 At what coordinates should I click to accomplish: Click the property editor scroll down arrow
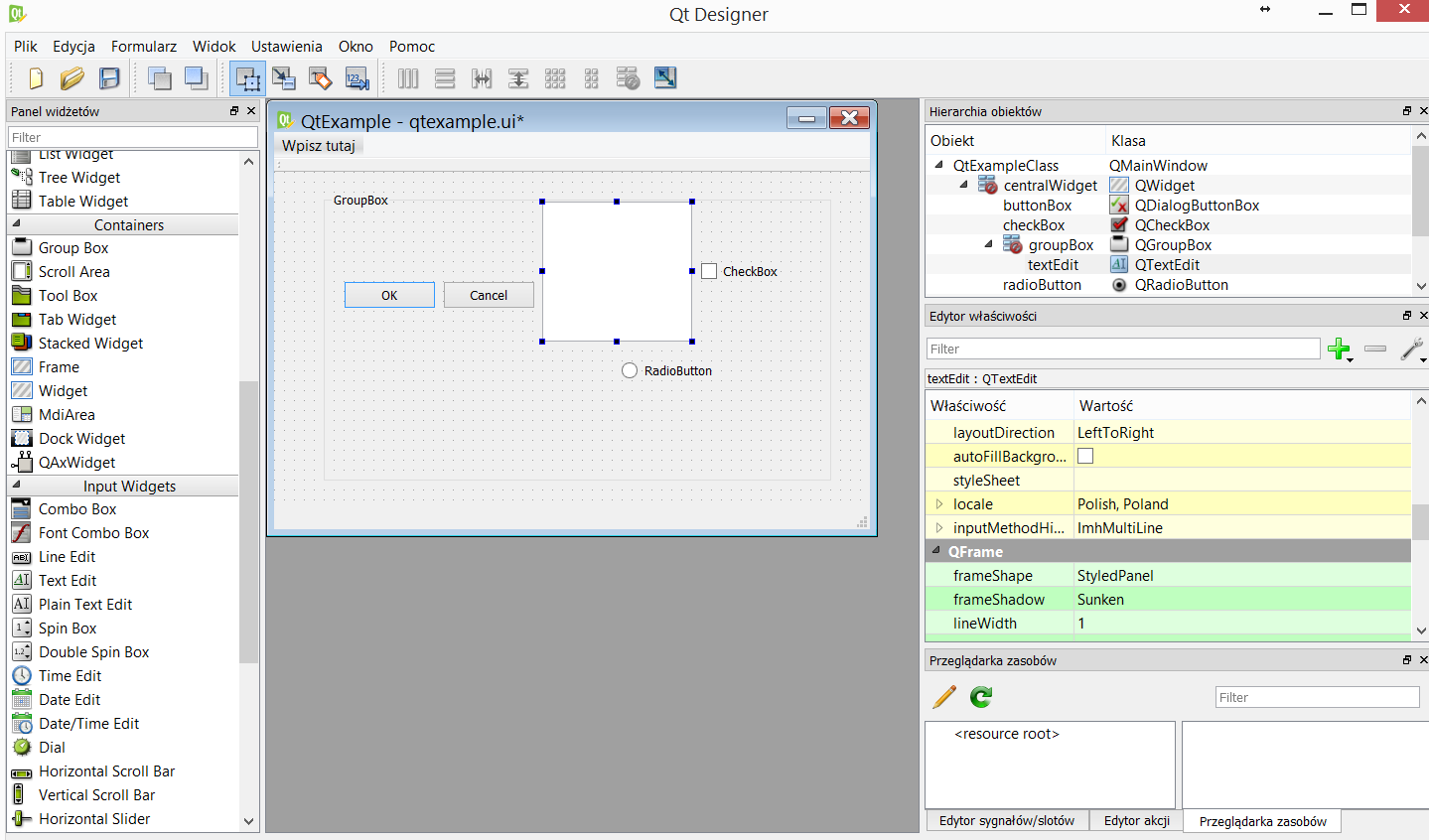(1421, 630)
